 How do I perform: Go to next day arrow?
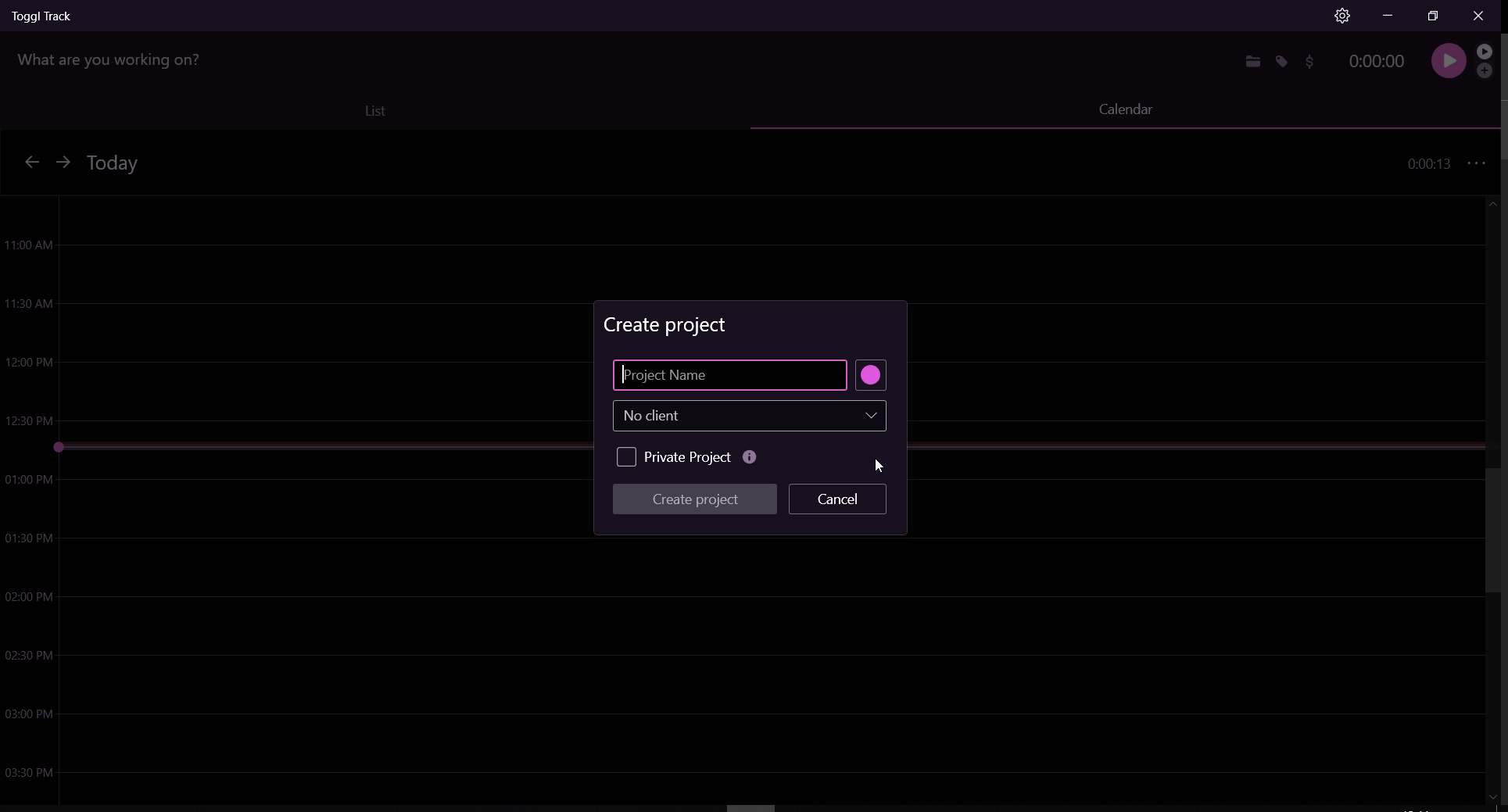[x=63, y=162]
